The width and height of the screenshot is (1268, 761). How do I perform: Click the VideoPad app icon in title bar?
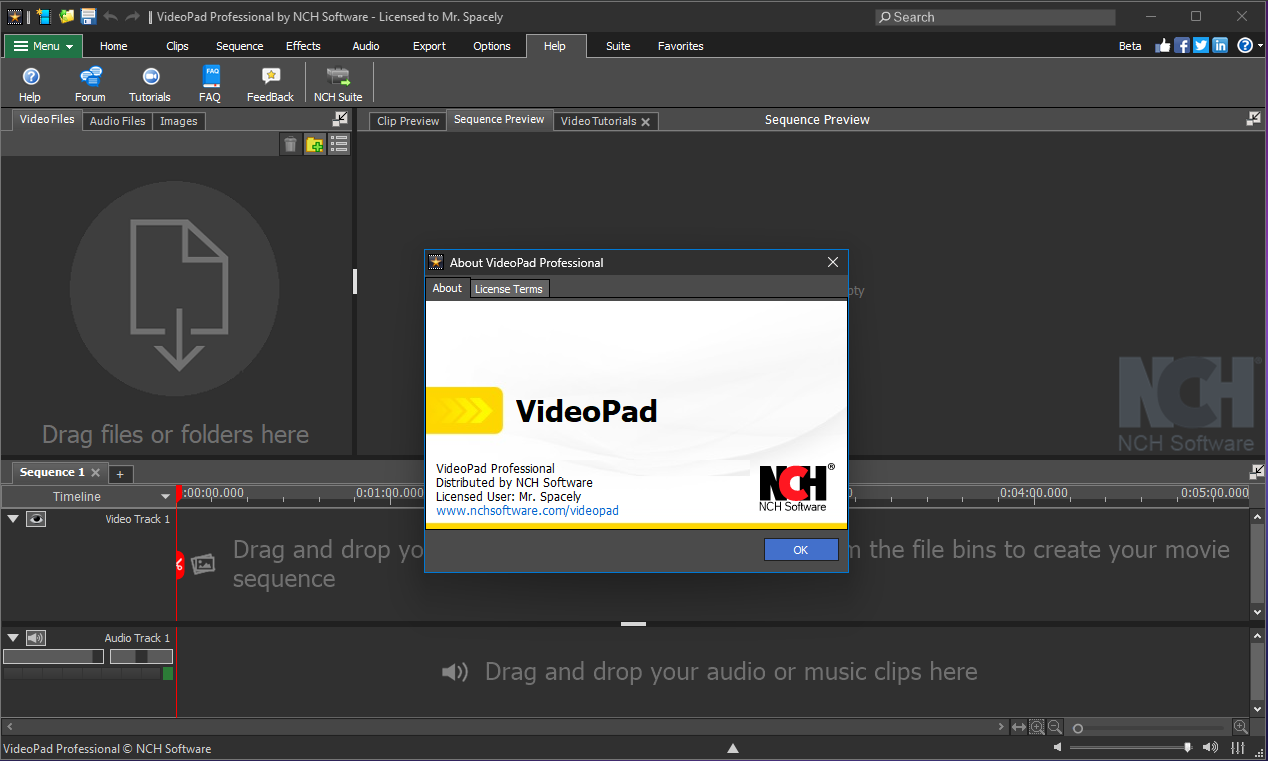pyautogui.click(x=14, y=16)
